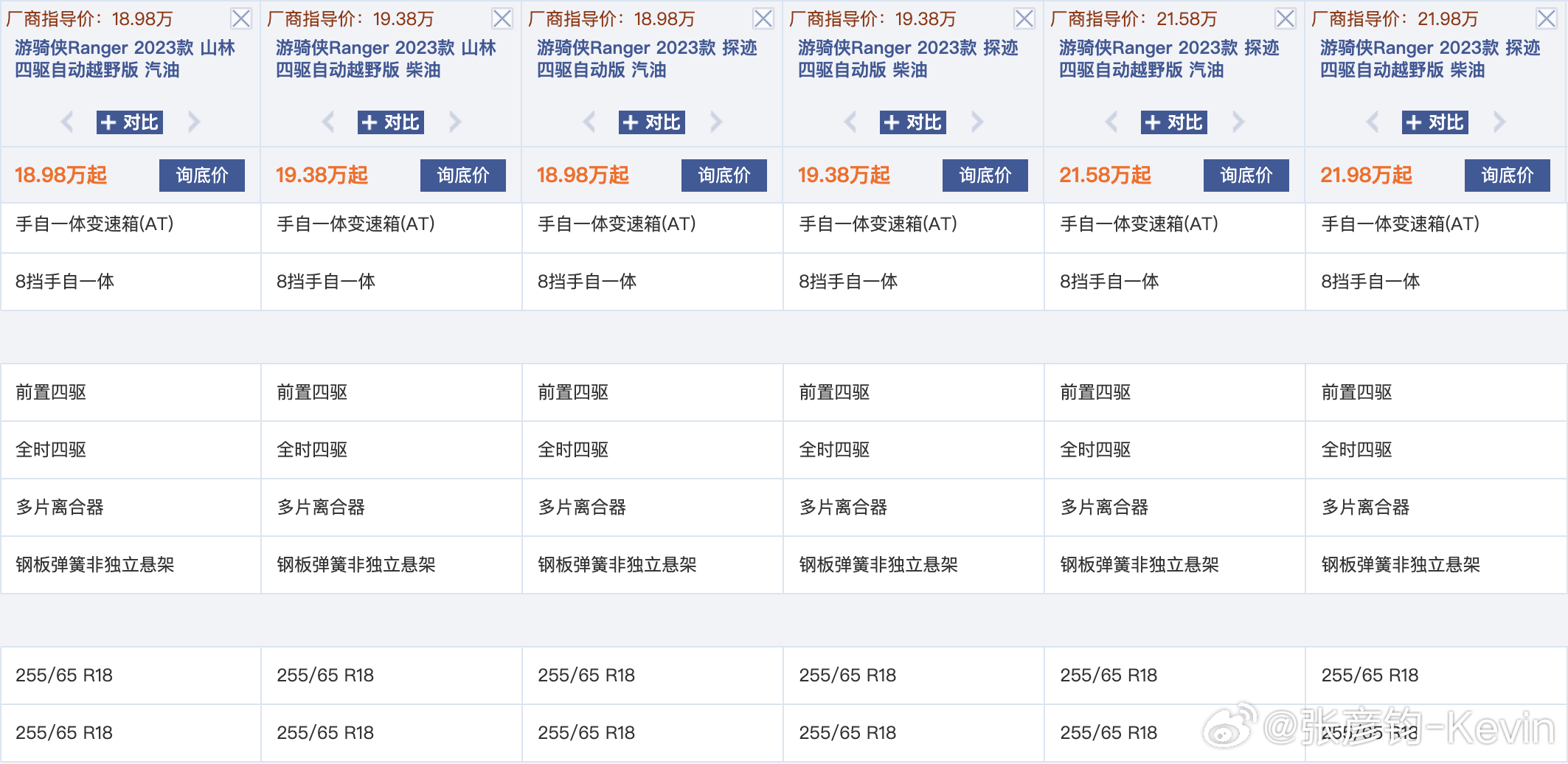Screen dimensions: 1568x764
Task: Click 询底价 for the 21.58万 model
Action: [1246, 176]
